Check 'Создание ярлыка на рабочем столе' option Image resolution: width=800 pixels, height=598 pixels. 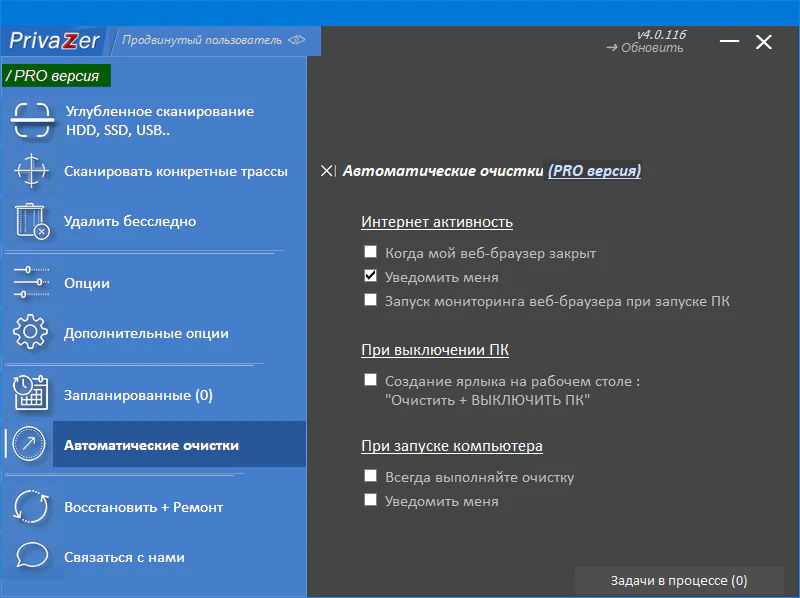click(371, 380)
